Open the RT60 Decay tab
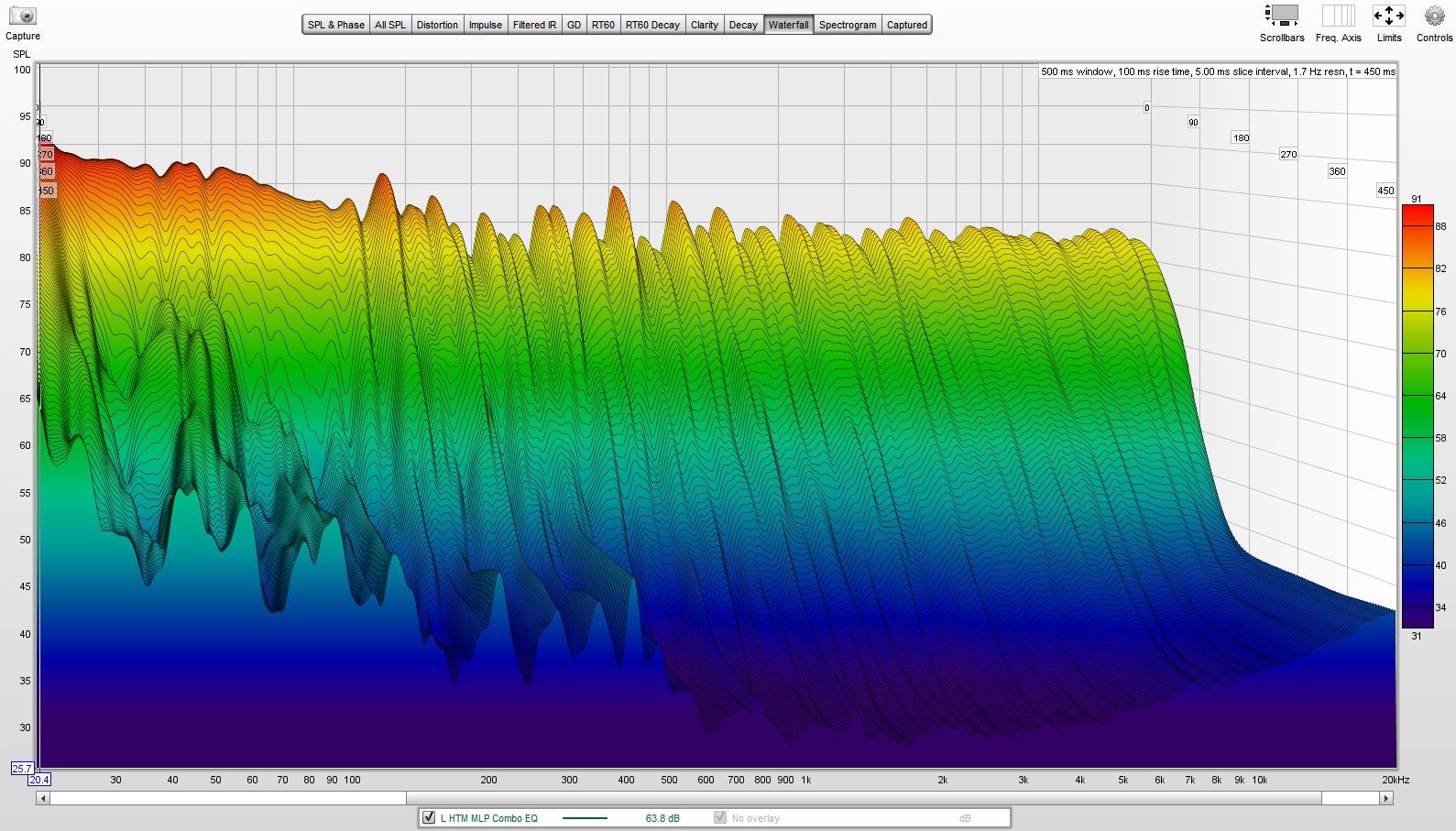Viewport: 1456px width, 831px height. click(652, 25)
